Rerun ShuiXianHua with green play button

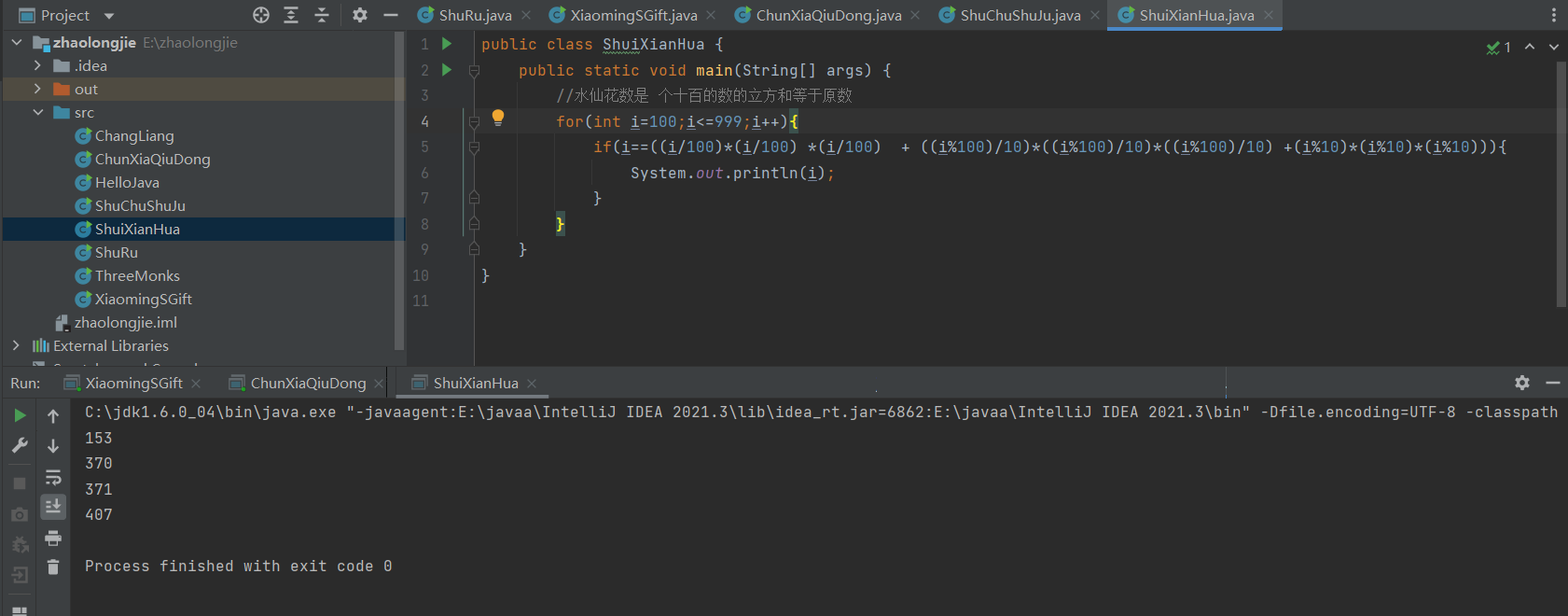(x=20, y=415)
